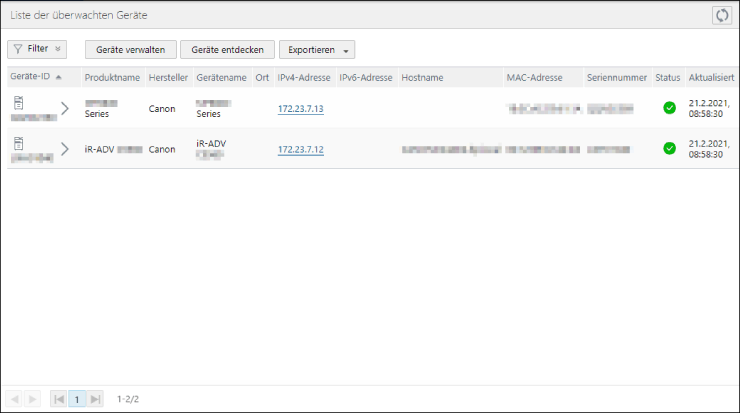Open the Exportieren dropdown menu
Screen dimensions: 740x413
click(x=316, y=50)
